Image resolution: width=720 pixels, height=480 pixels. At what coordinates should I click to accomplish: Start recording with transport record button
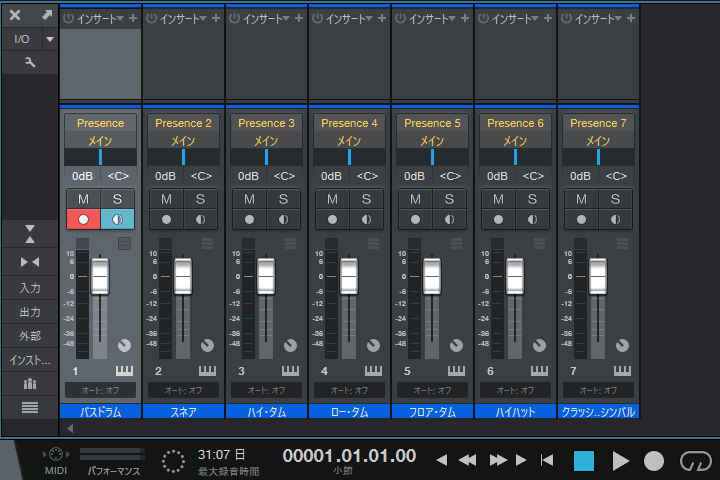point(654,460)
